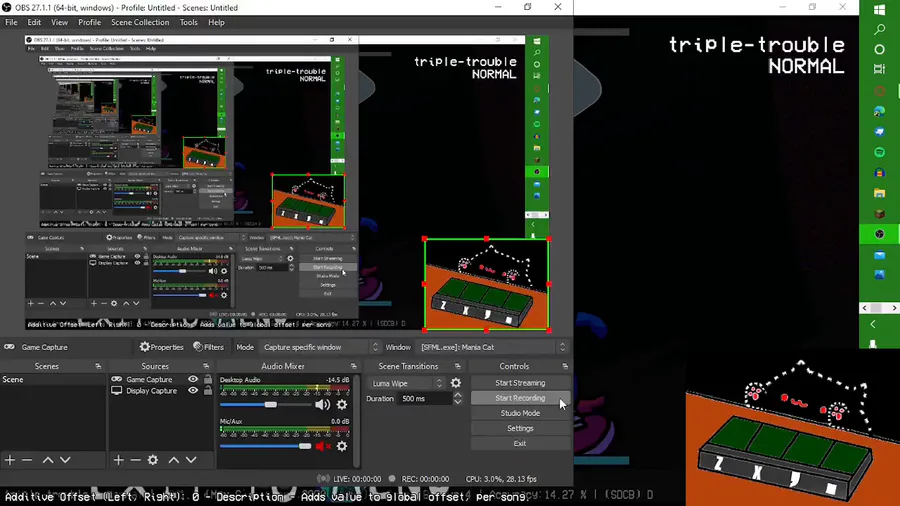Add a new scene with plus icon

(x=10, y=460)
